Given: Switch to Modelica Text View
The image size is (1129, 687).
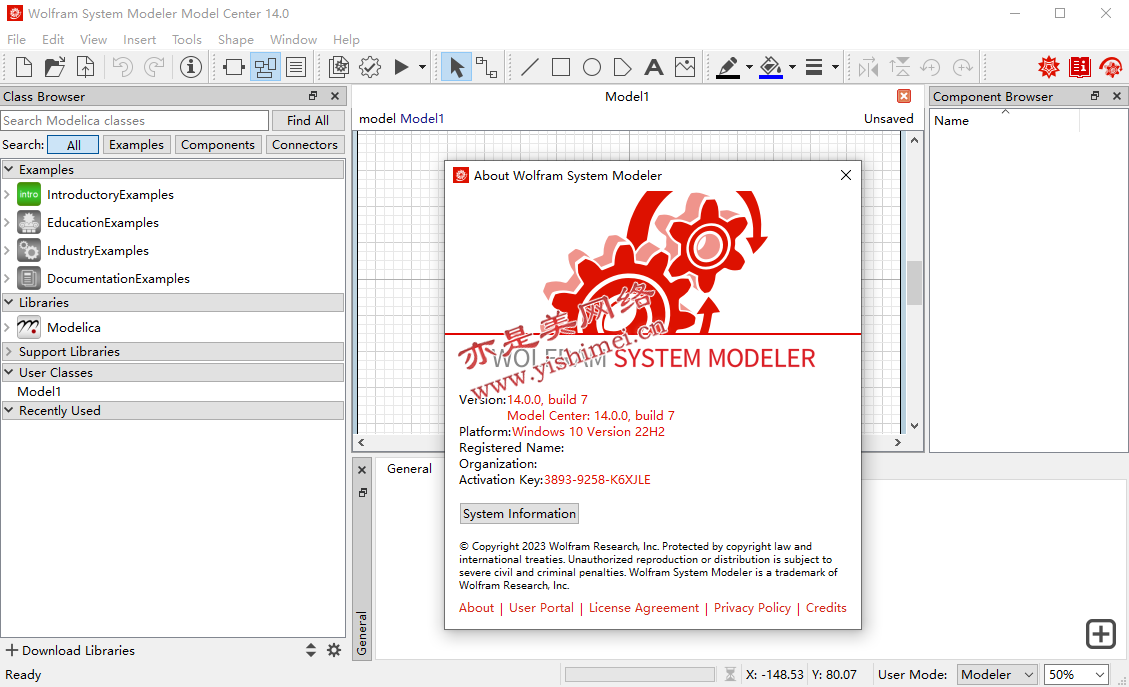Looking at the screenshot, I should coord(296,67).
